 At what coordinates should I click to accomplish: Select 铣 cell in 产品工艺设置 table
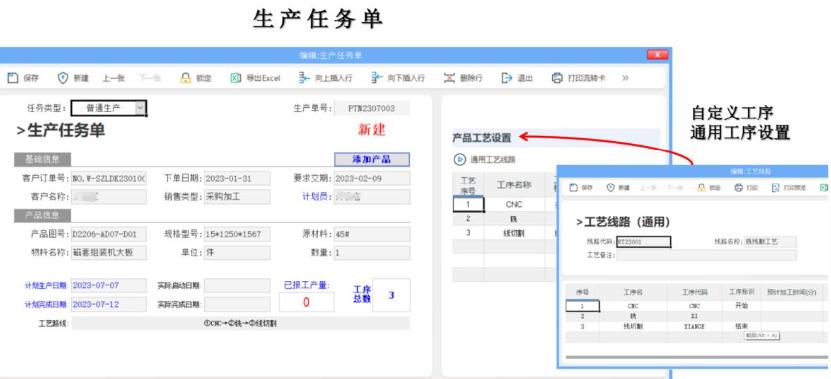tap(514, 218)
